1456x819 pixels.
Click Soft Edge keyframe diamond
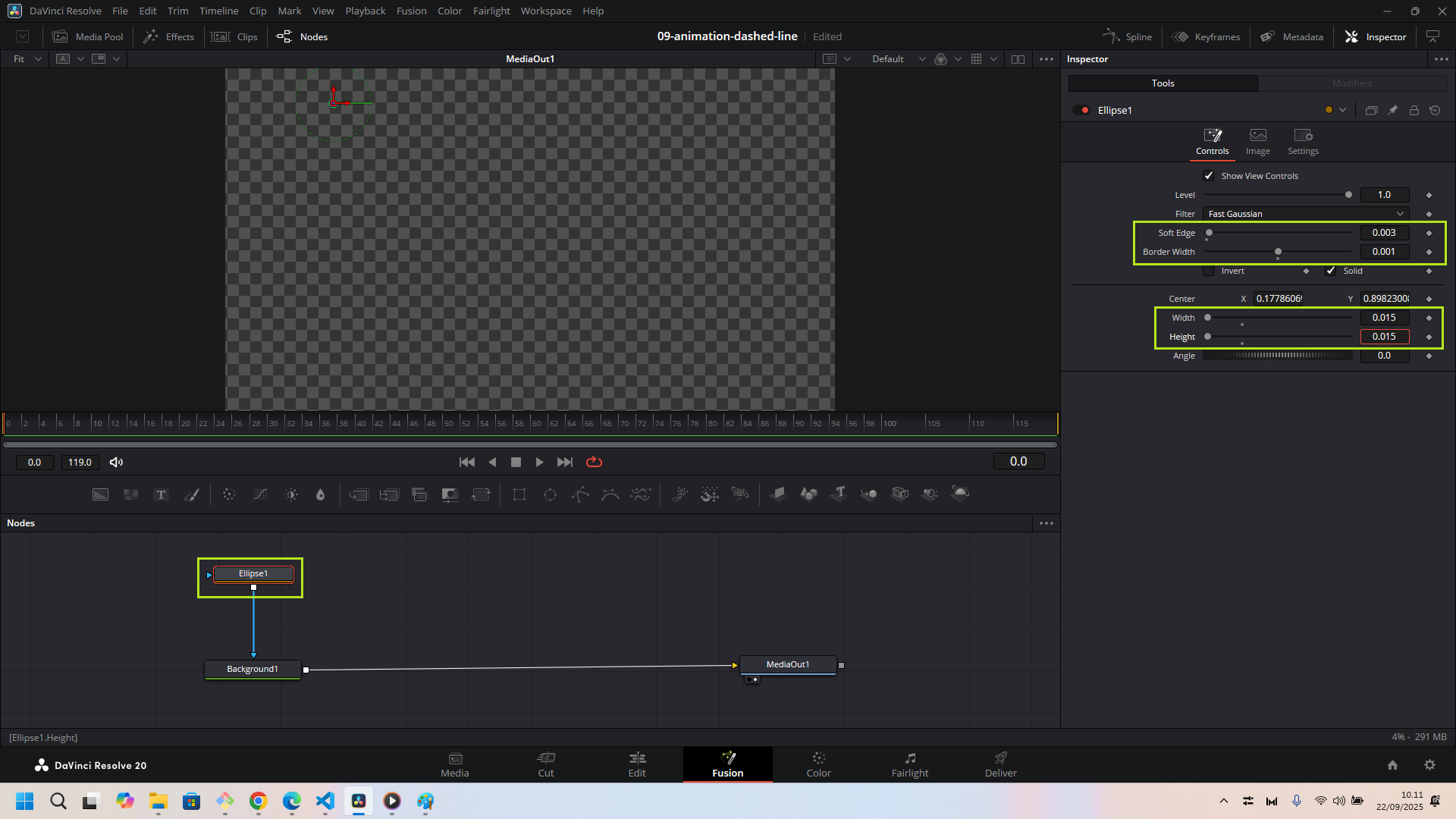[1429, 233]
